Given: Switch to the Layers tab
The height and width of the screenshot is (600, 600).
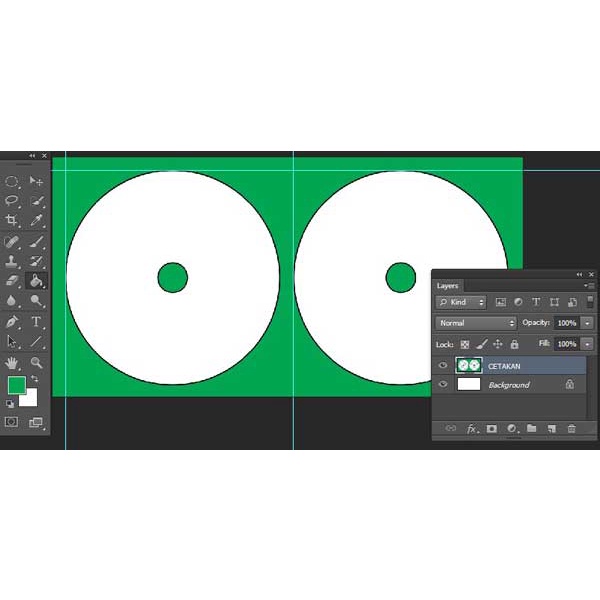Looking at the screenshot, I should point(447,286).
